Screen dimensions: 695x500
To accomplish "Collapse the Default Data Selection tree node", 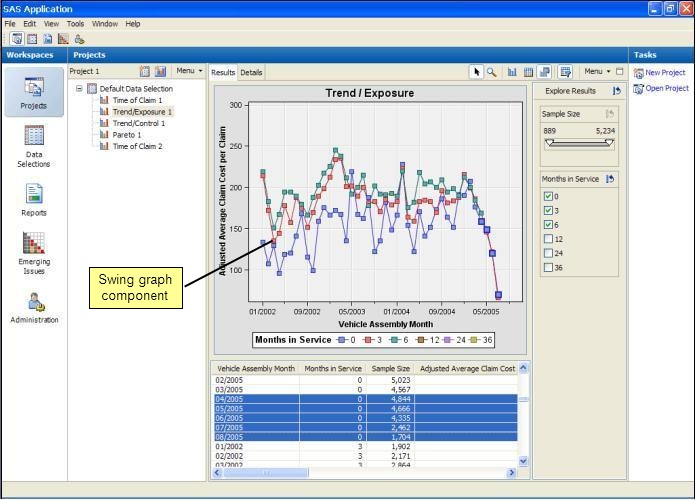I will tap(79, 89).
